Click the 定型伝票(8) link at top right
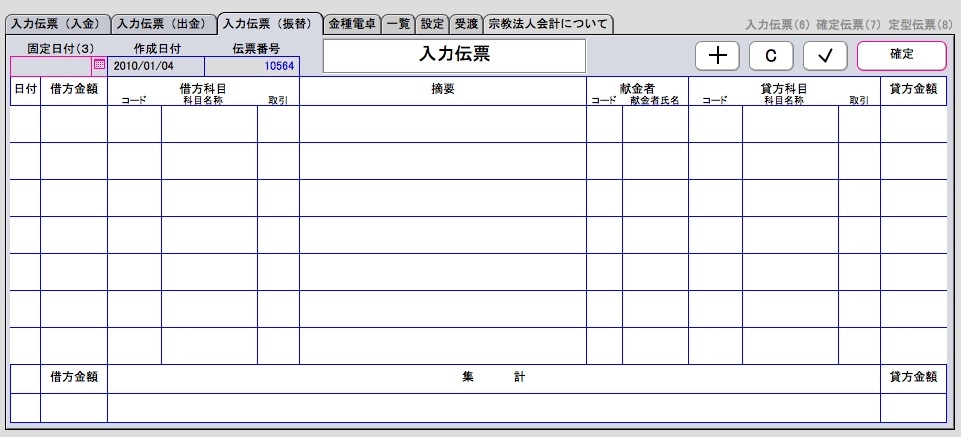961x437 pixels. (919, 24)
